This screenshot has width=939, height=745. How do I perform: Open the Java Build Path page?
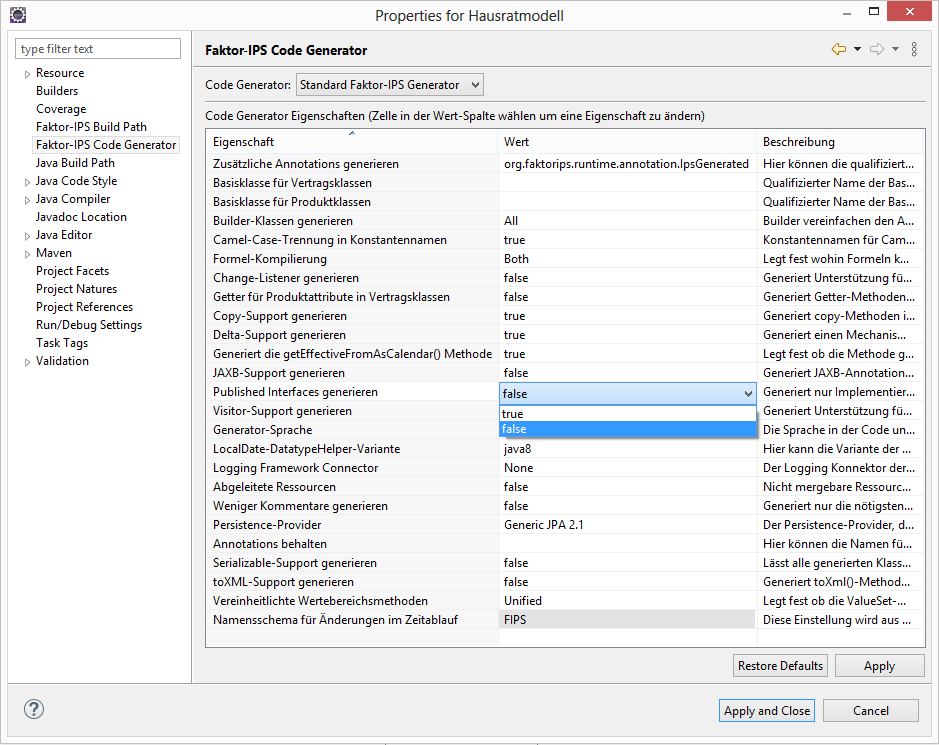(x=75, y=163)
